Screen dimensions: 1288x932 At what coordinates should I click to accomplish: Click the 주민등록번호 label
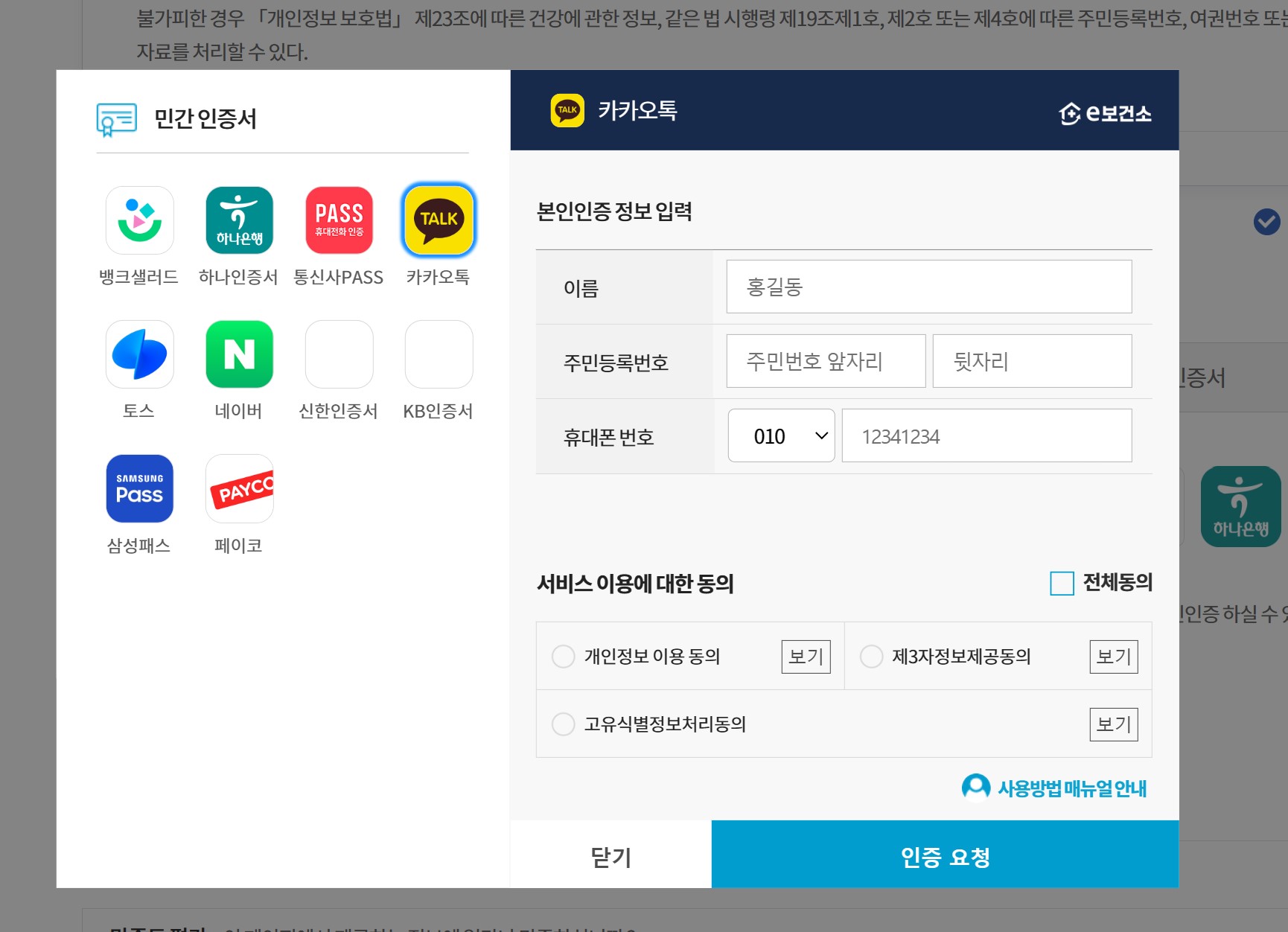coord(616,363)
